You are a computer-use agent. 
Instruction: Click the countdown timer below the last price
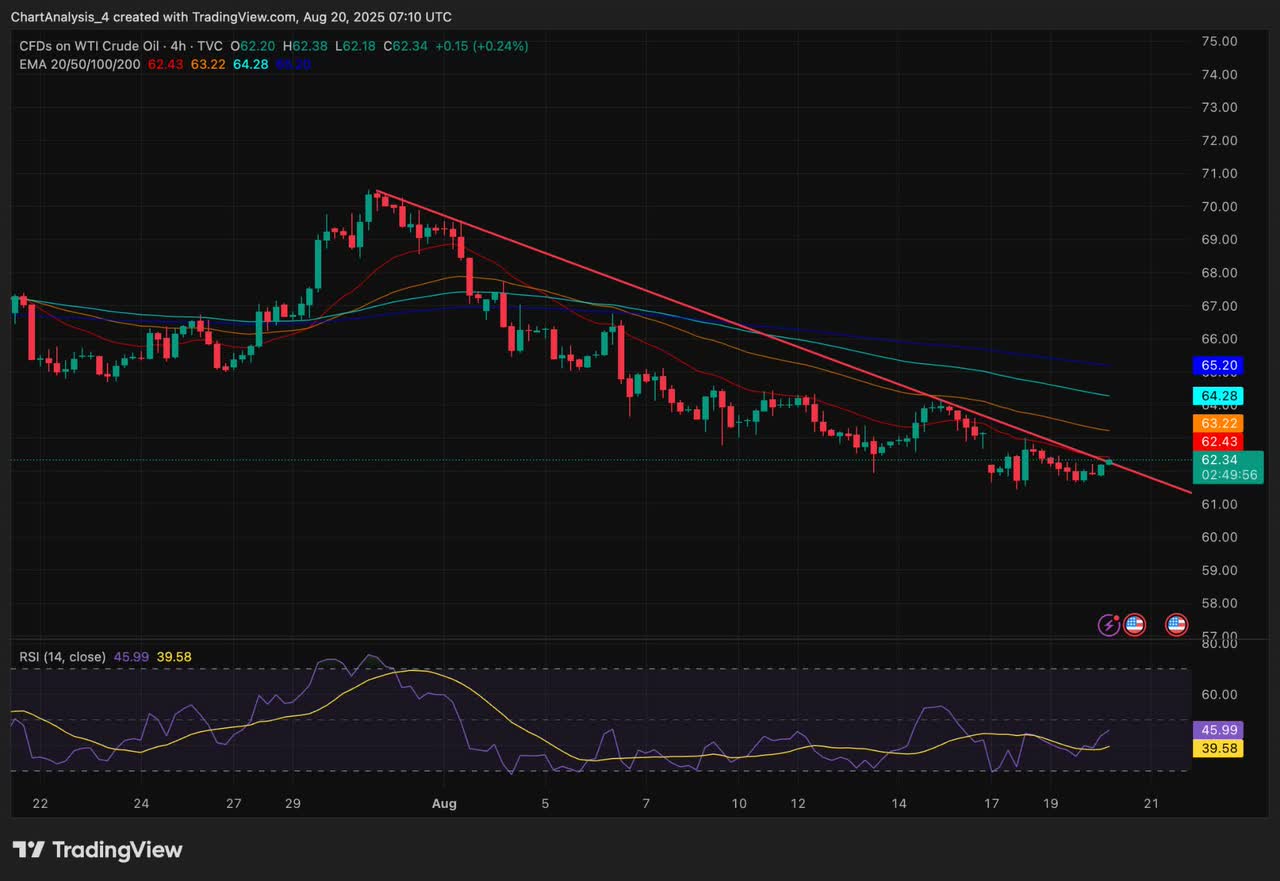[1228, 474]
